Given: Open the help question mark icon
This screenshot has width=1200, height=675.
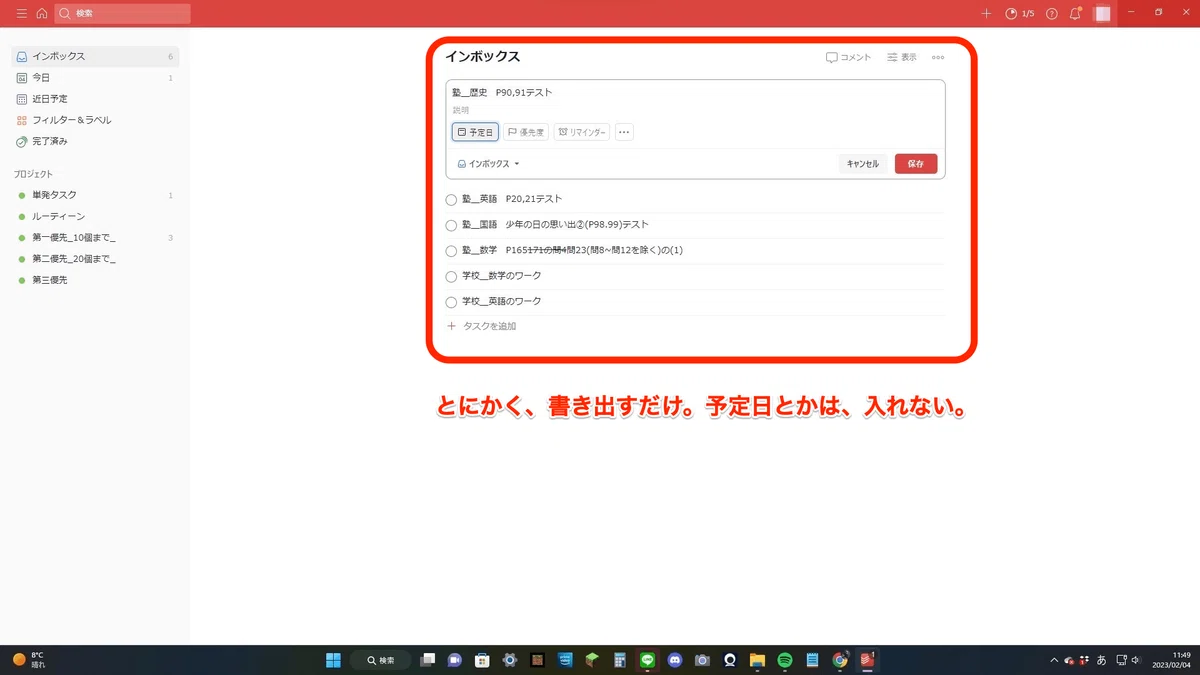Looking at the screenshot, I should 1051,14.
